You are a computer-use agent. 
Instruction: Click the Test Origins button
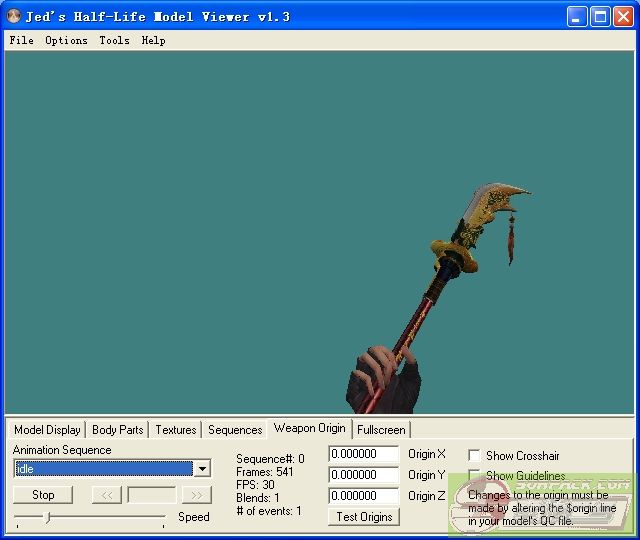pyautogui.click(x=364, y=516)
